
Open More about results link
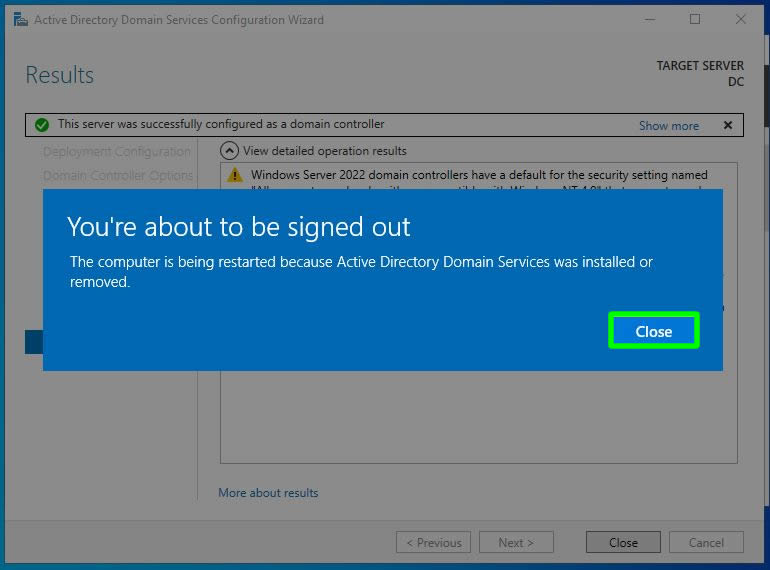point(268,493)
